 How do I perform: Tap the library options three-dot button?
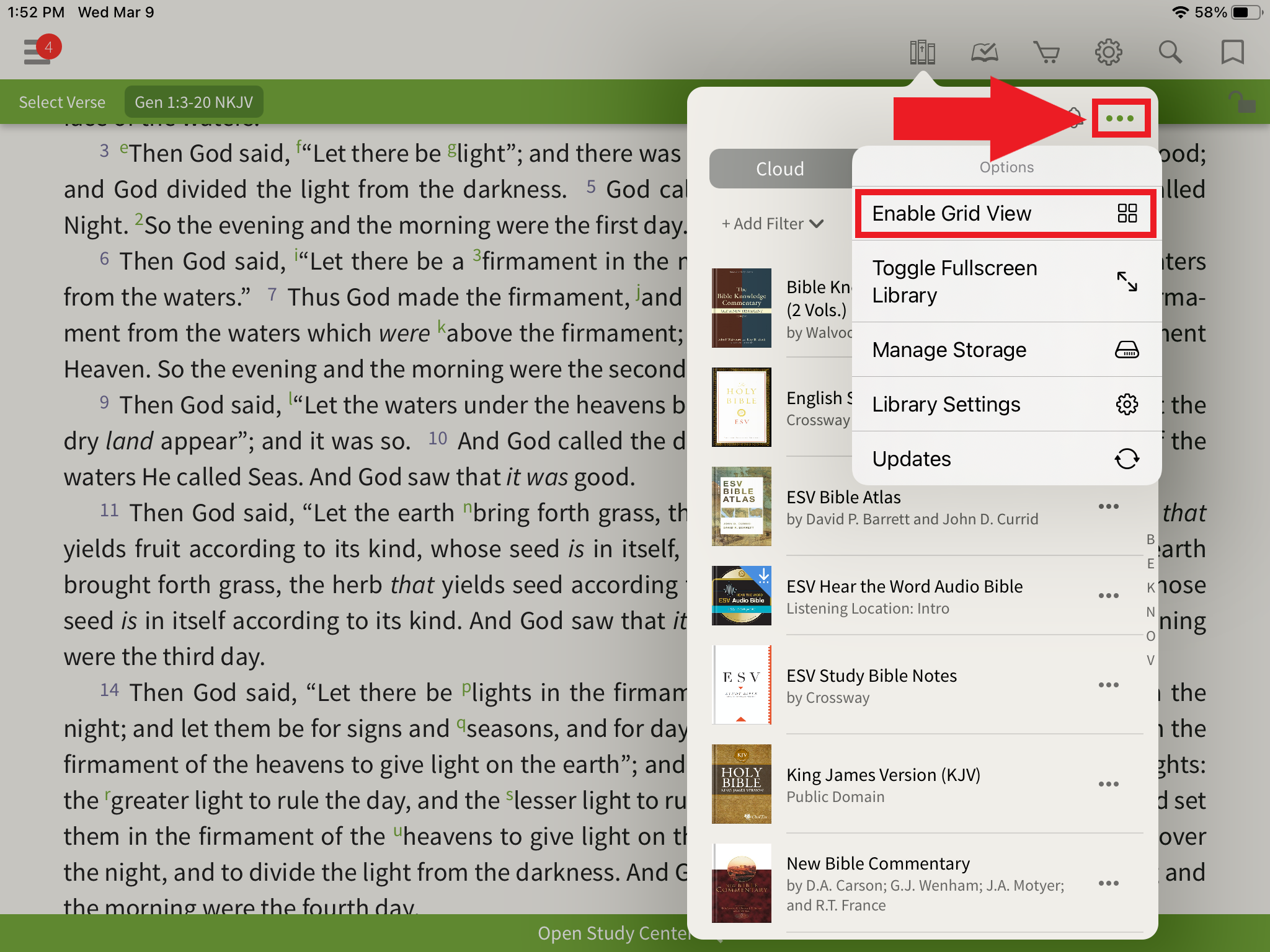click(x=1121, y=118)
